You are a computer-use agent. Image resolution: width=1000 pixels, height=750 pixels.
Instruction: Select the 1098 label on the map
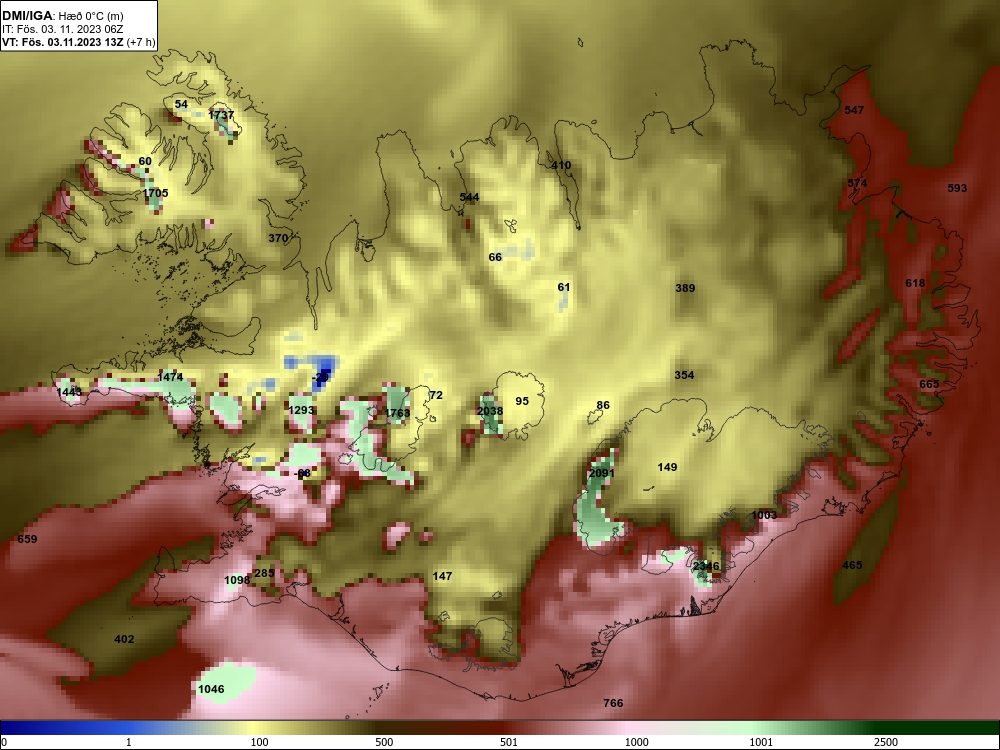click(237, 580)
